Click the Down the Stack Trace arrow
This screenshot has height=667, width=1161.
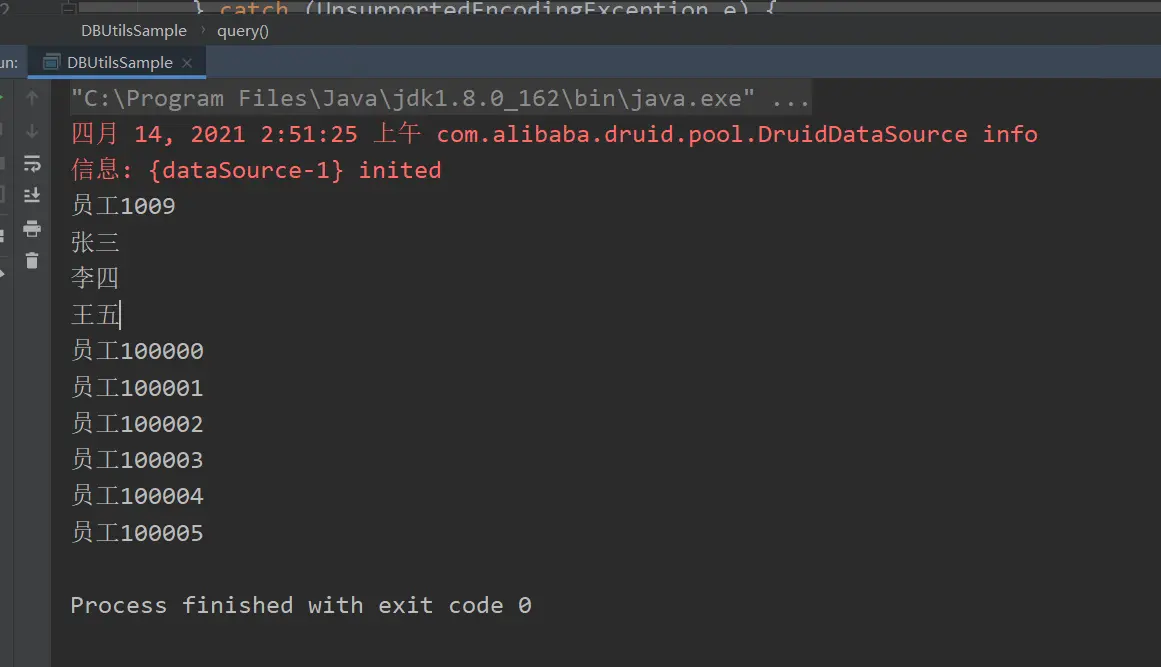32,131
